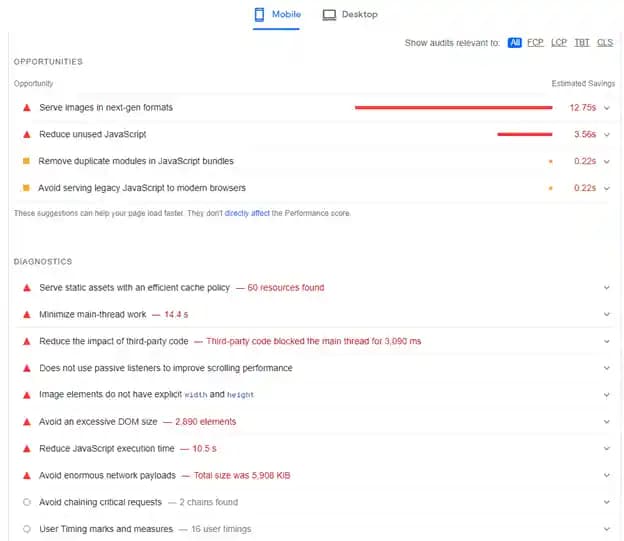624x541 pixels.
Task: Expand Minimize main-thread work chevron
Action: [606, 314]
